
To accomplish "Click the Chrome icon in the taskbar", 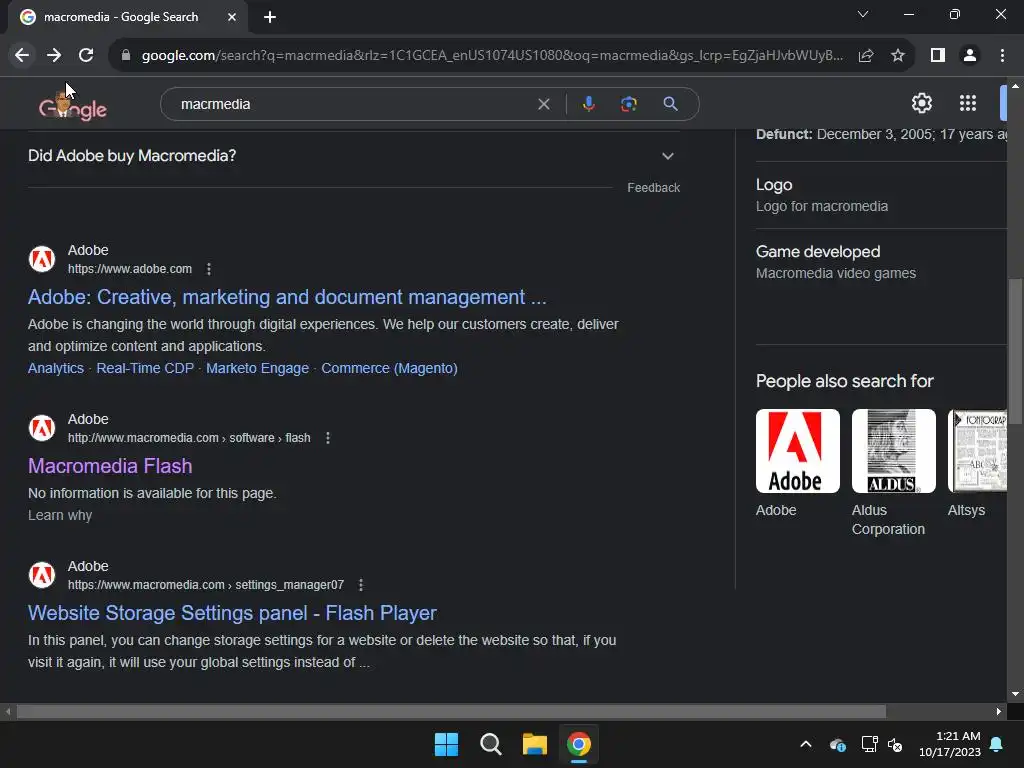I will (x=579, y=744).
